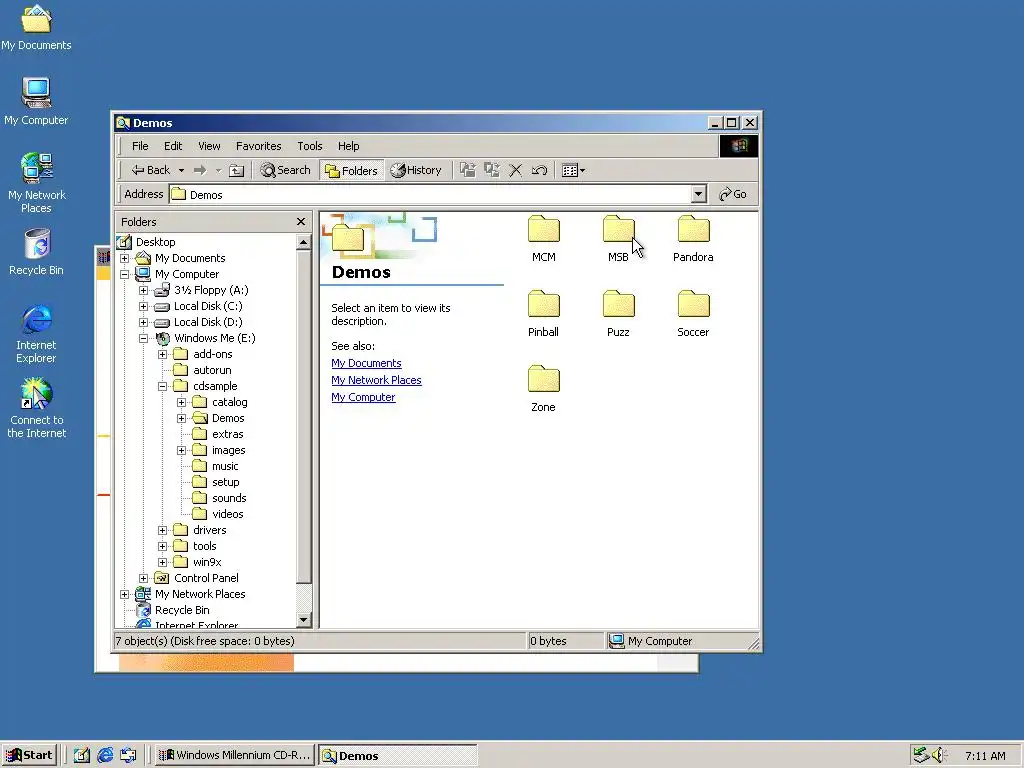Toggle the Folders pane button

tap(351, 170)
